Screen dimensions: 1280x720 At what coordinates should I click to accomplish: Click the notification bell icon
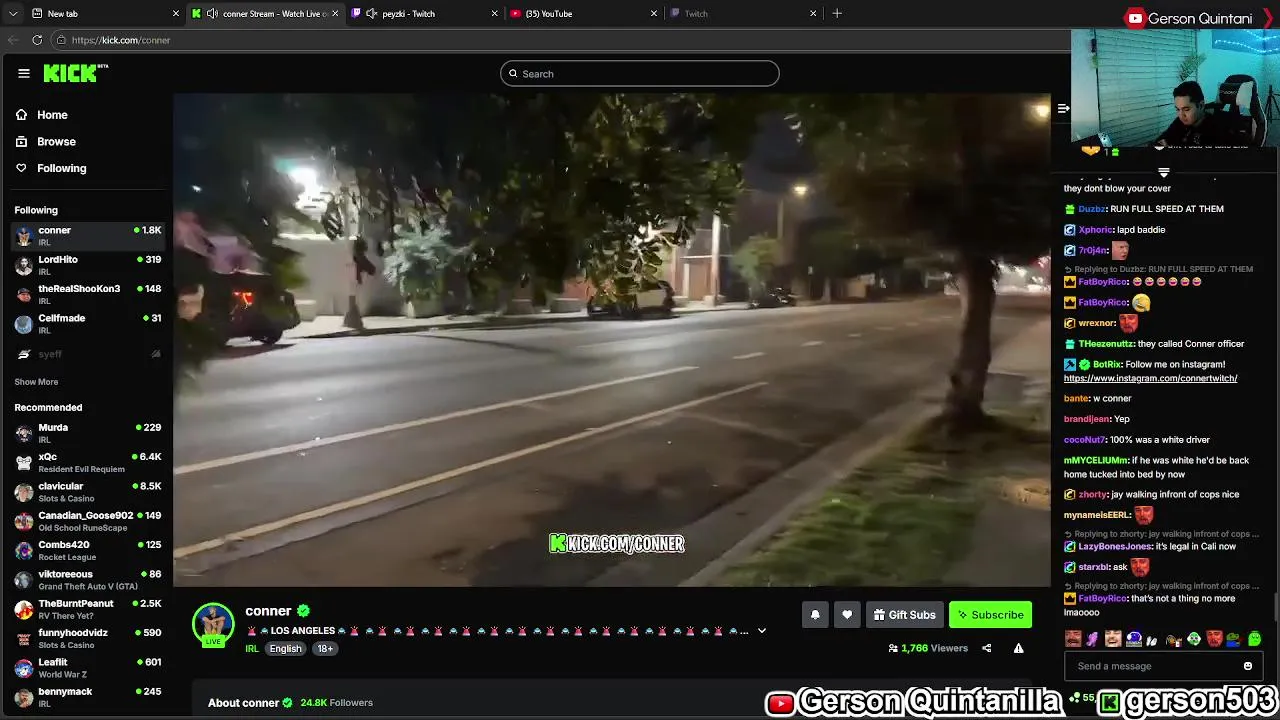pos(815,615)
